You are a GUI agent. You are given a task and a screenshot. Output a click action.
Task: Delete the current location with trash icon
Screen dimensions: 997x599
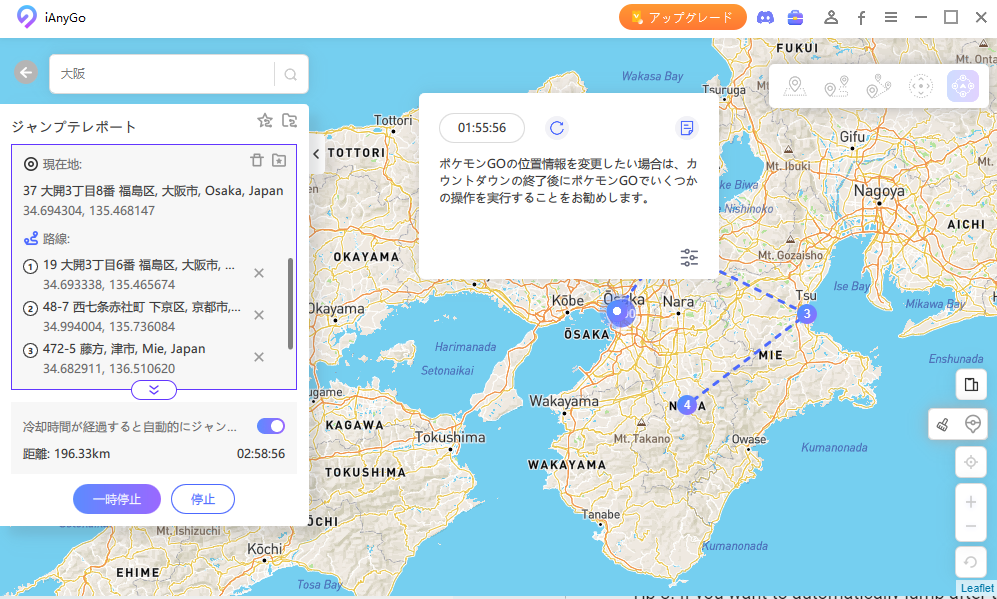(255, 160)
